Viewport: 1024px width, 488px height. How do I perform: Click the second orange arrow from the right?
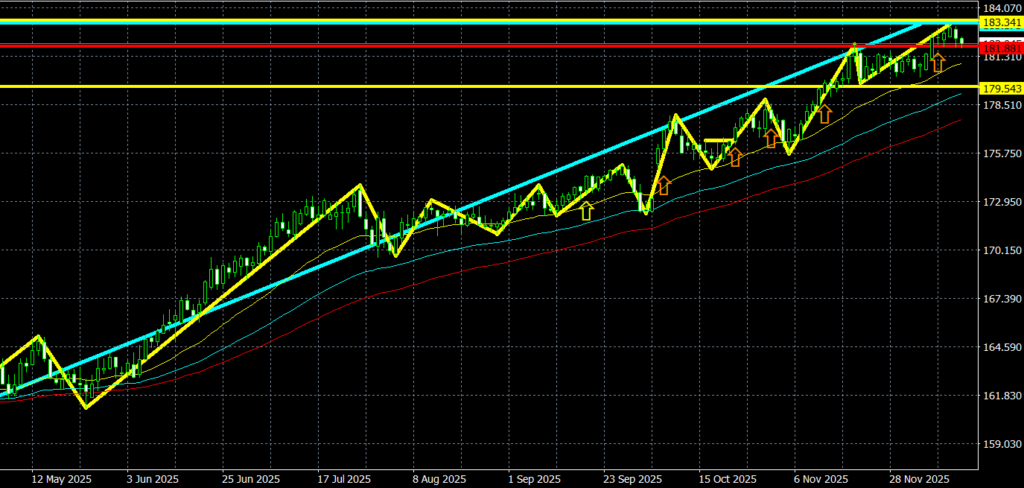pyautogui.click(x=825, y=113)
